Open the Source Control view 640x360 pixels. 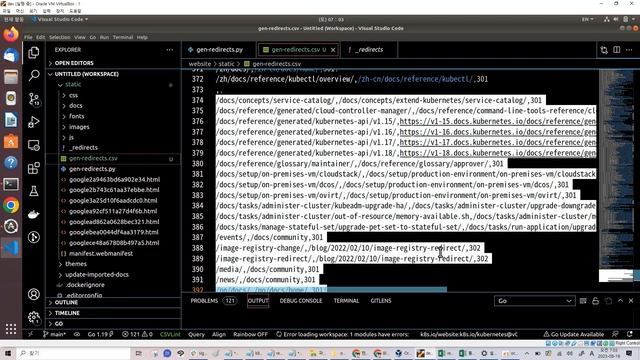[34, 99]
